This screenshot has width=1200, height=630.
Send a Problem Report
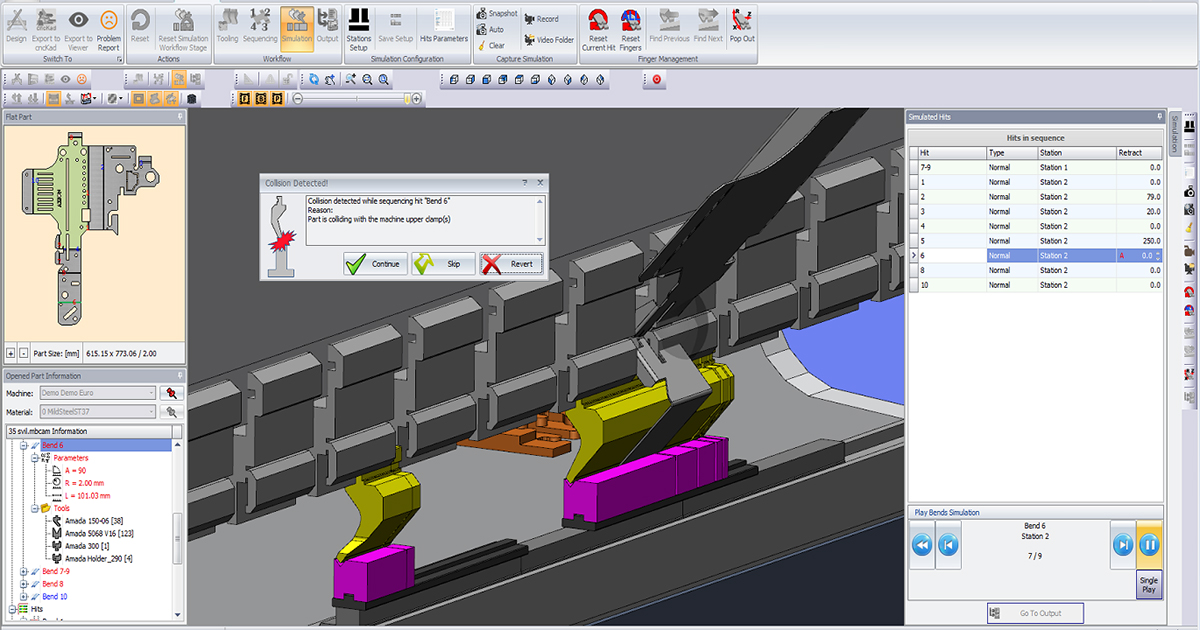pos(109,26)
